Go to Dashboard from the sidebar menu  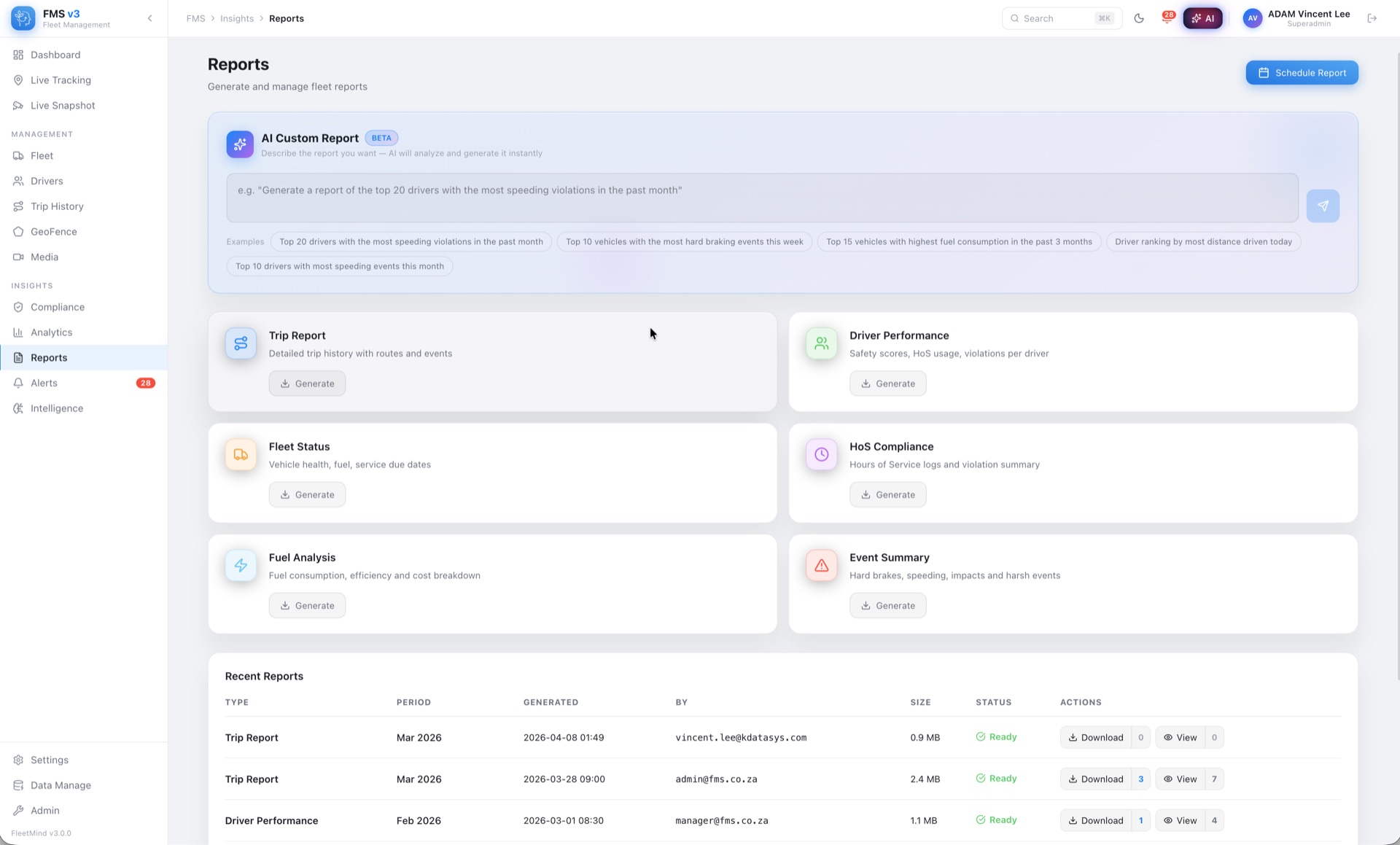[x=55, y=55]
